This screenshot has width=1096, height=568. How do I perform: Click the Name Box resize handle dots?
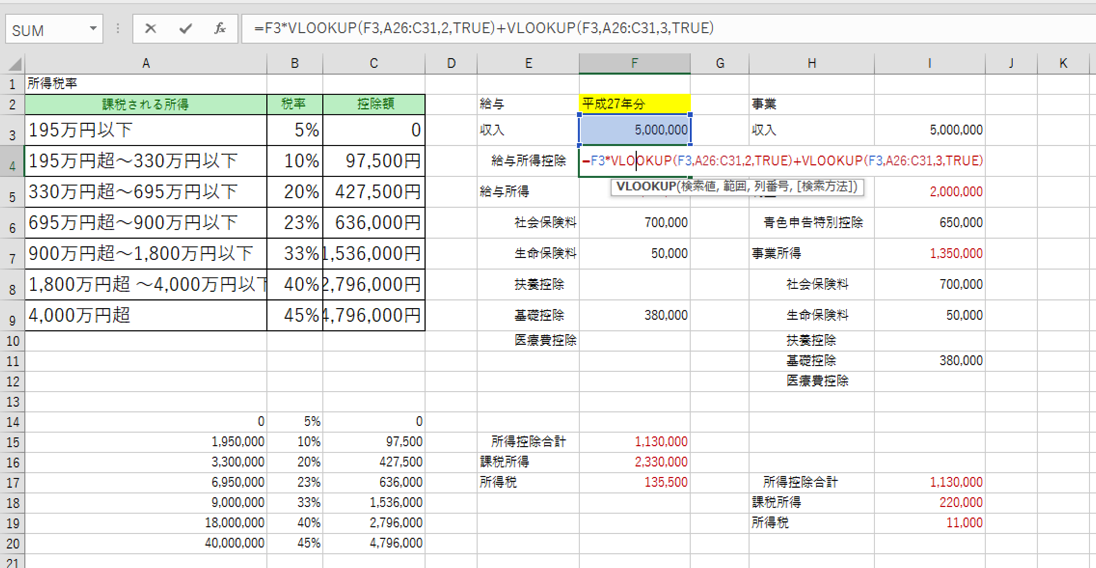(117, 29)
